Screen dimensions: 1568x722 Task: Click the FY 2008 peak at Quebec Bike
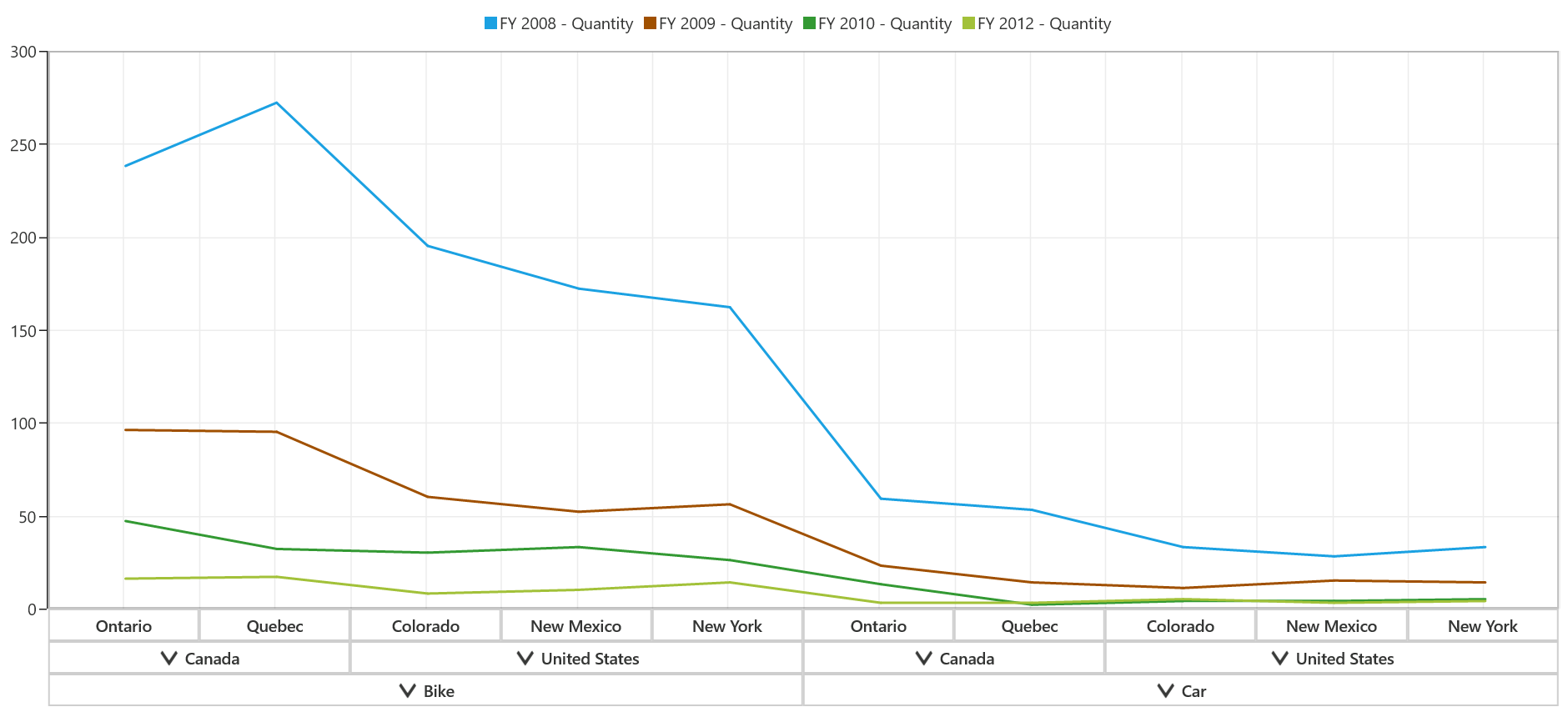pyautogui.click(x=276, y=103)
